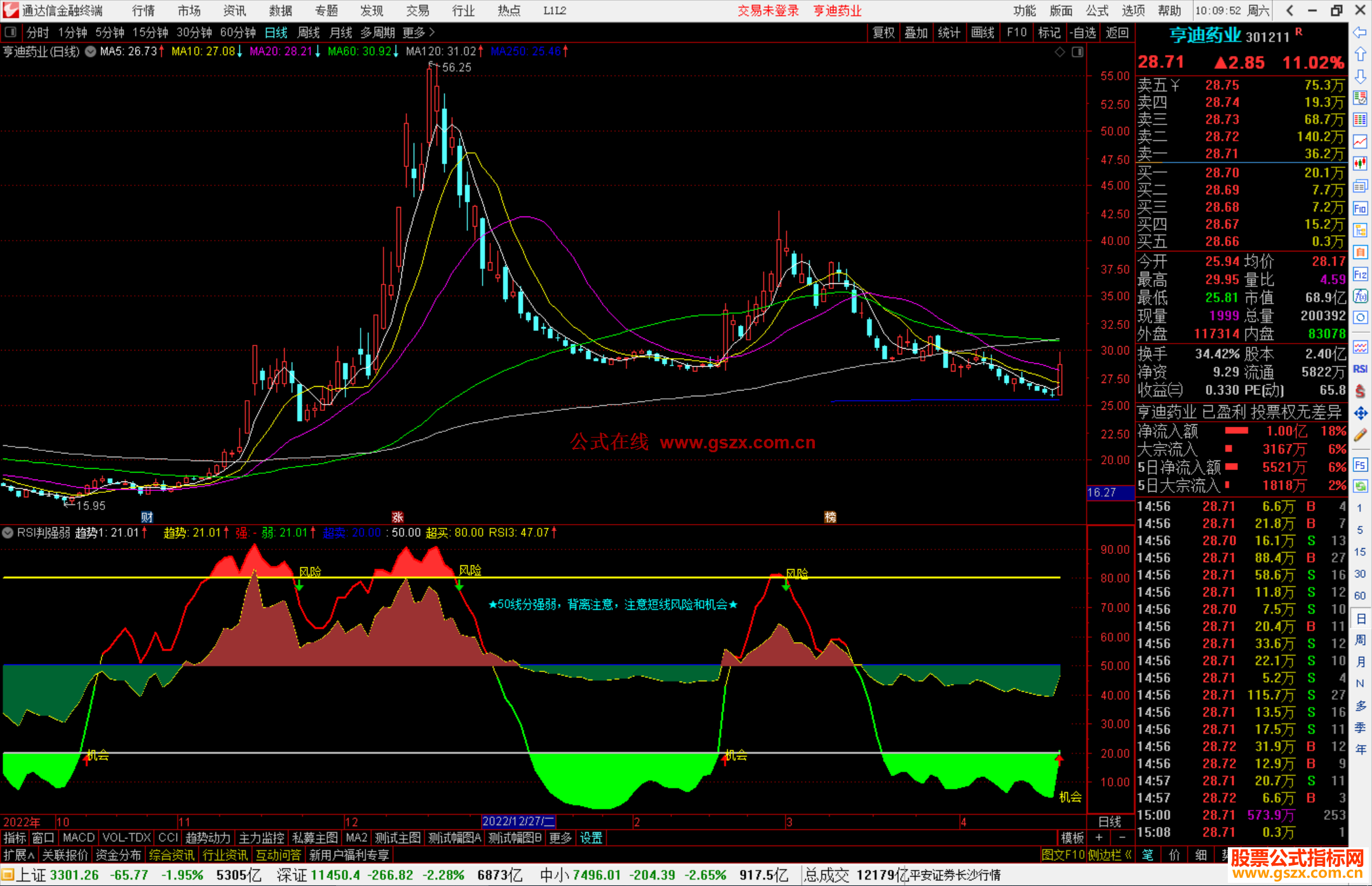Click the yellow MA10 legend label
This screenshot has width=1372, height=886.
[203, 51]
